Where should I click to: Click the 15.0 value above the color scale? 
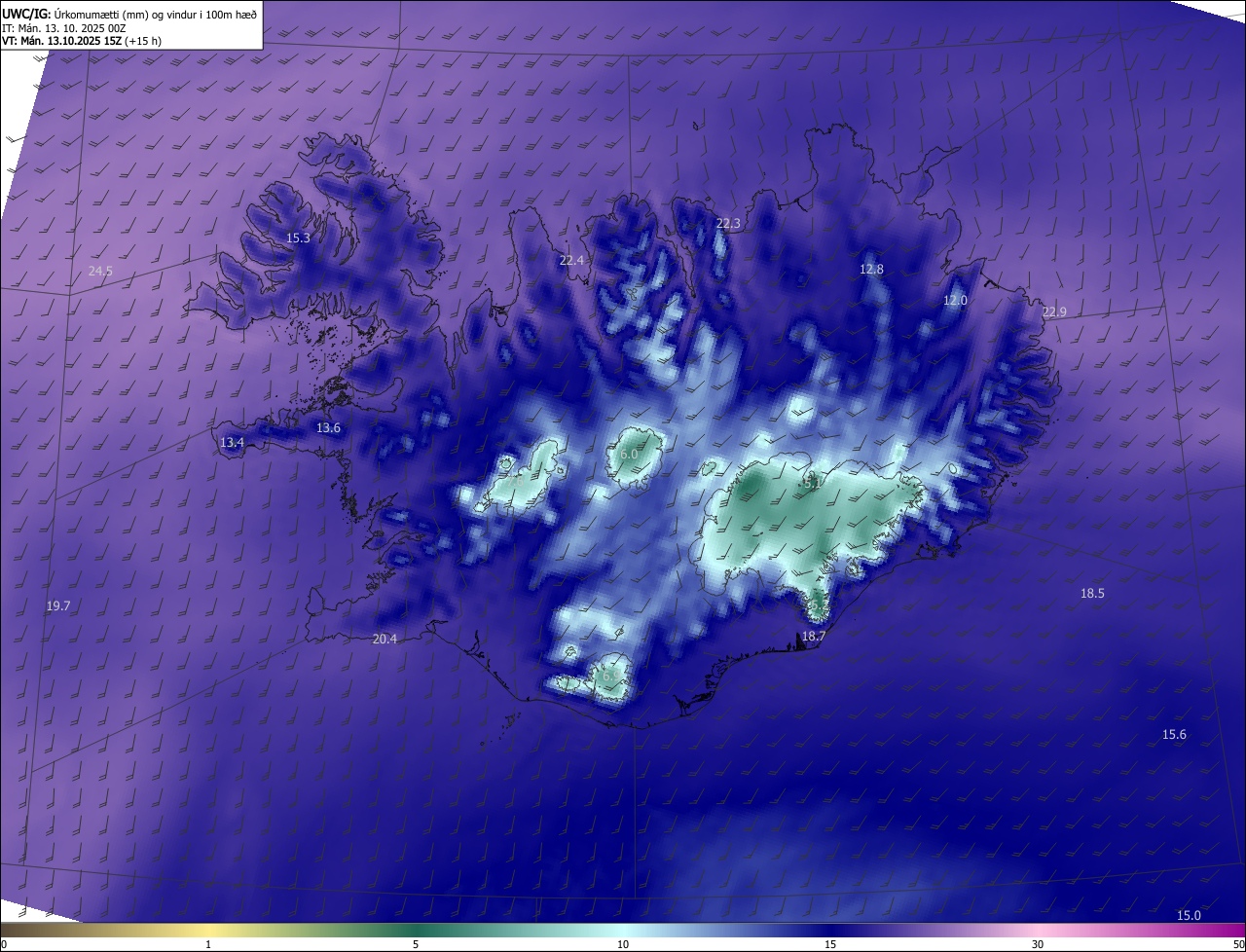point(1189,916)
